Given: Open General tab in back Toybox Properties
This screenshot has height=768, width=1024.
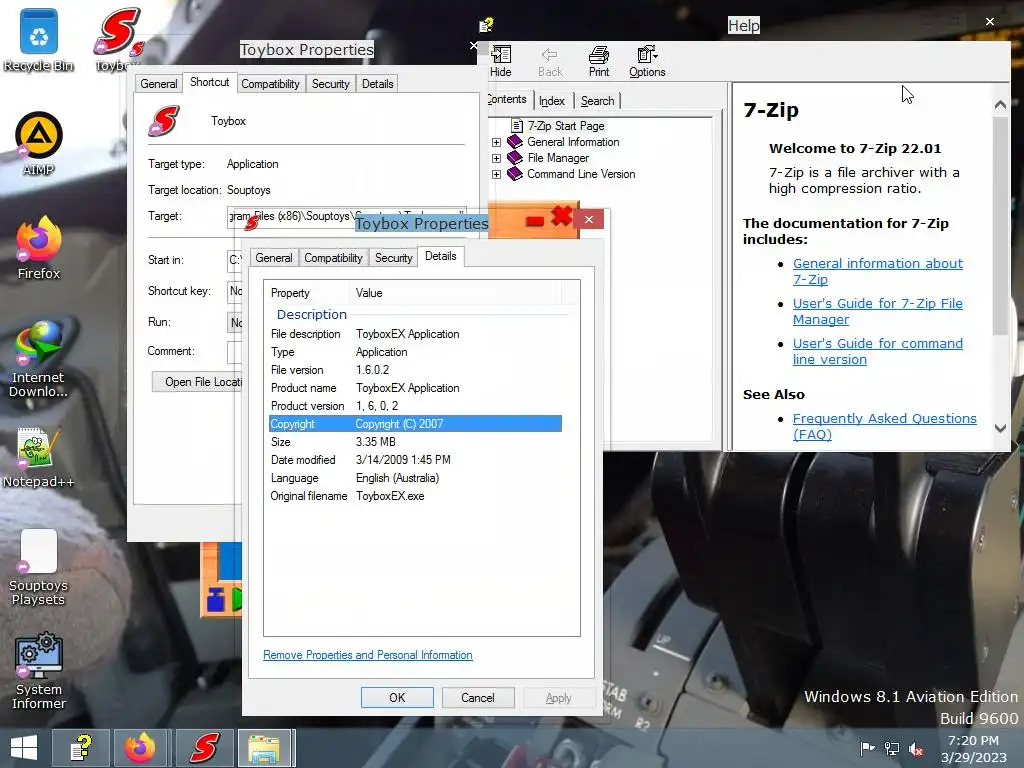Looking at the screenshot, I should pyautogui.click(x=159, y=84).
